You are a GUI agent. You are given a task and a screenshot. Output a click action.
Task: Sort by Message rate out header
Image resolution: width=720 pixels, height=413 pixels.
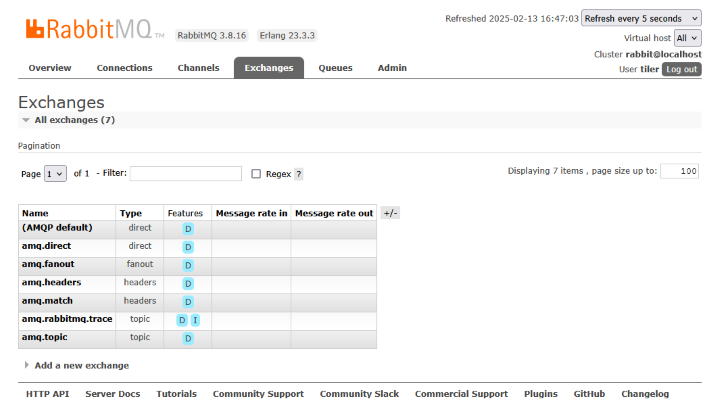tap(334, 213)
